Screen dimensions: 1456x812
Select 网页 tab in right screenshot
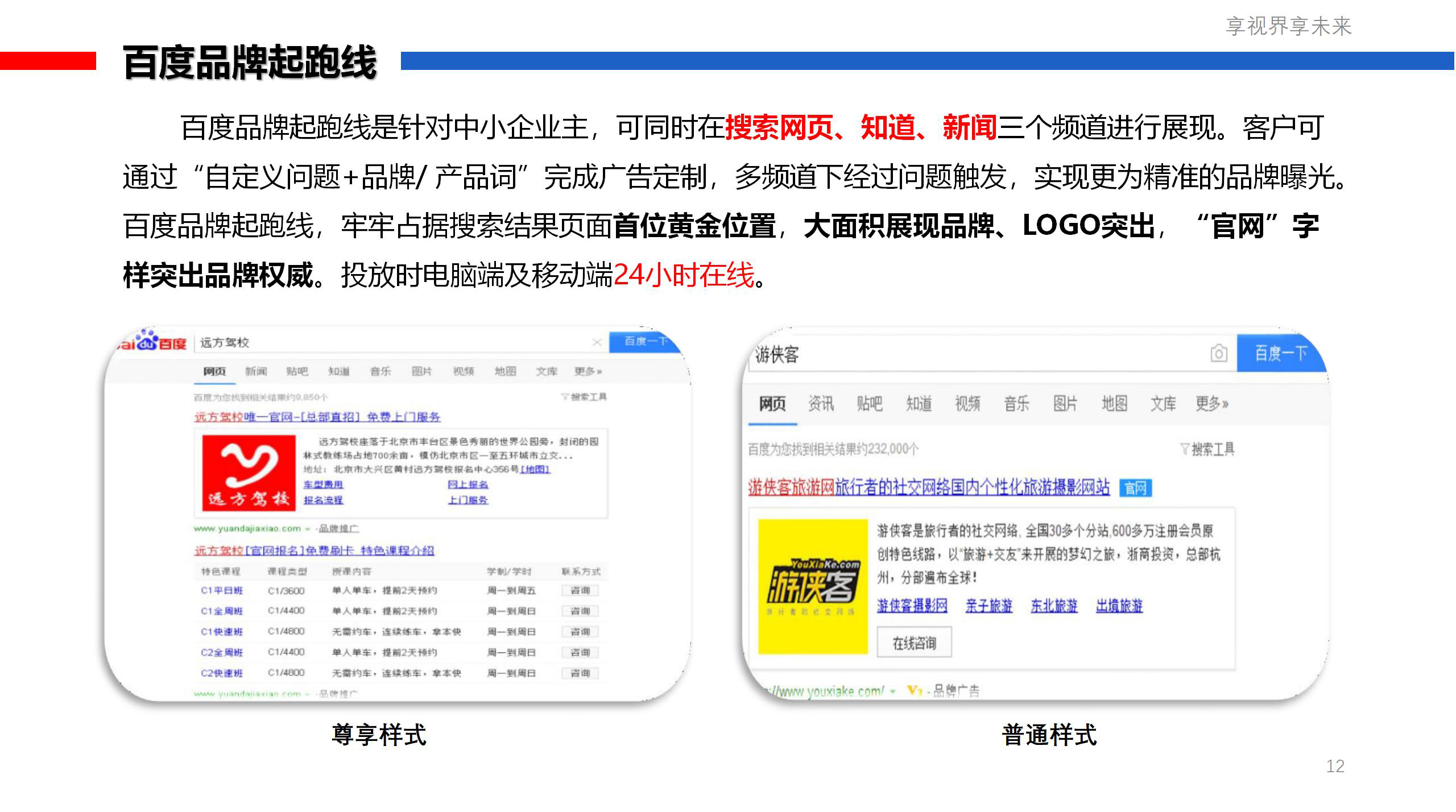point(772,404)
